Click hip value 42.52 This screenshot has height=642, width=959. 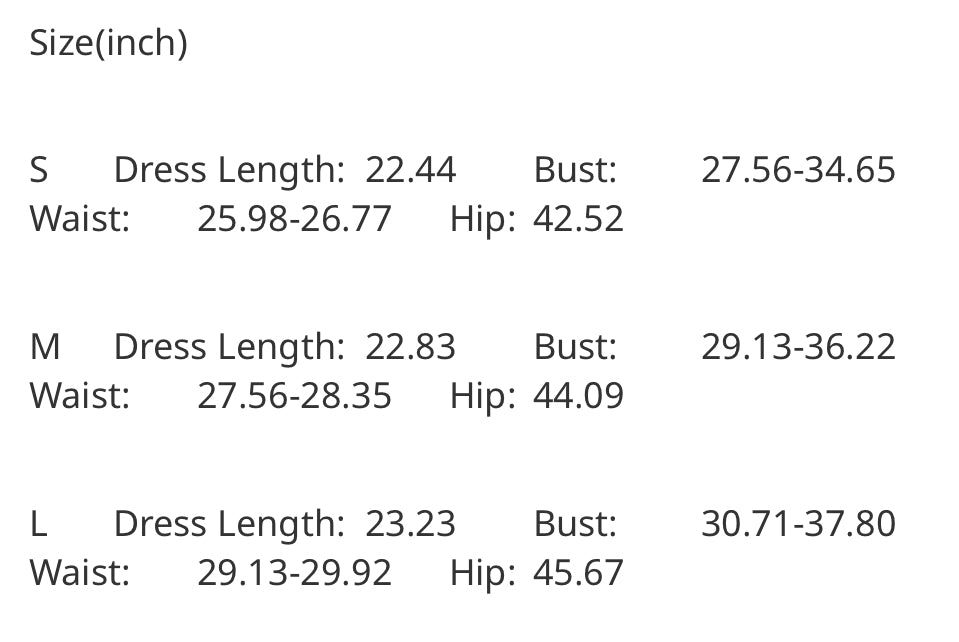(578, 218)
